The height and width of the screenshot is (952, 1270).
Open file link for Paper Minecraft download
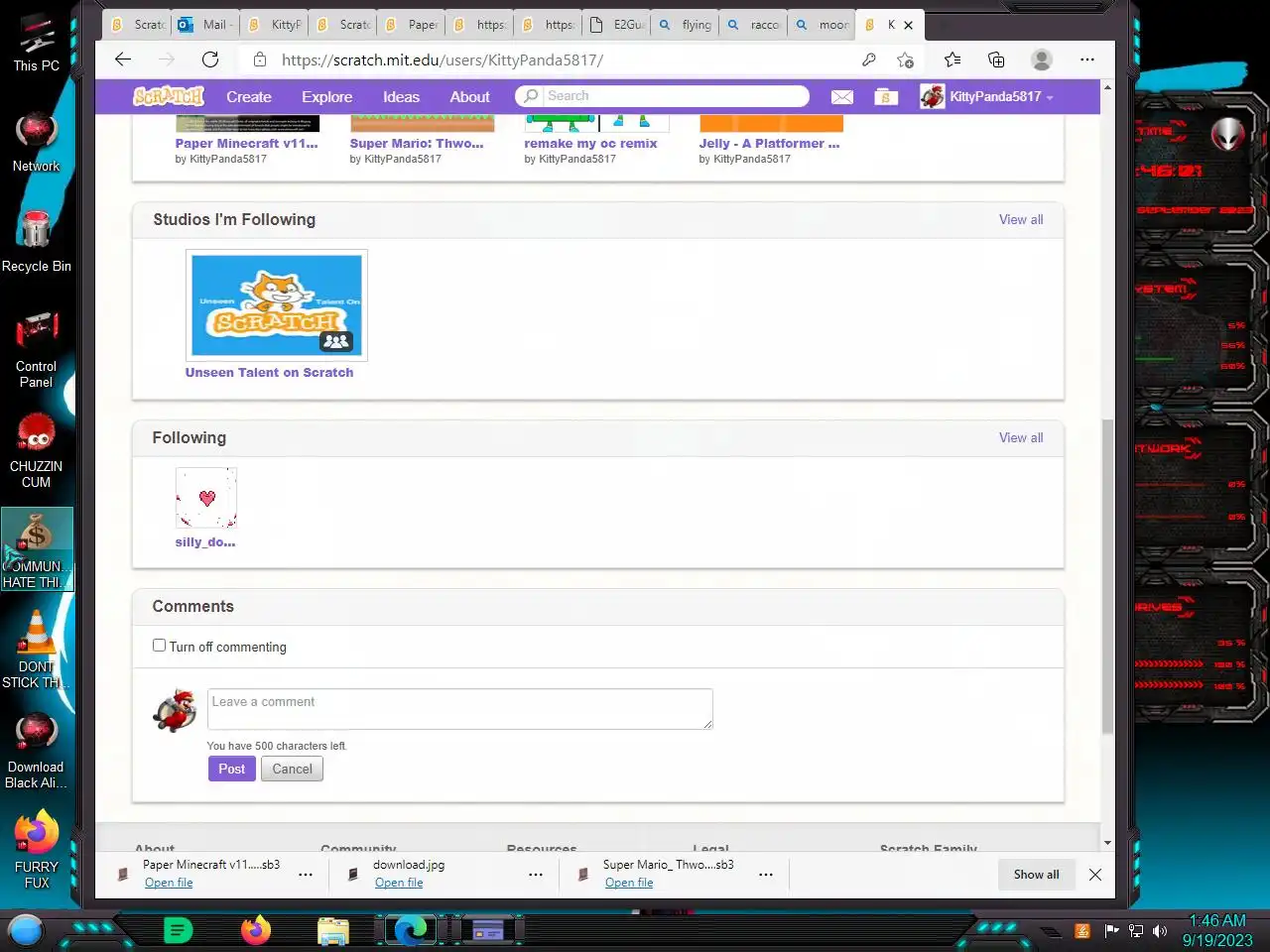coord(169,883)
